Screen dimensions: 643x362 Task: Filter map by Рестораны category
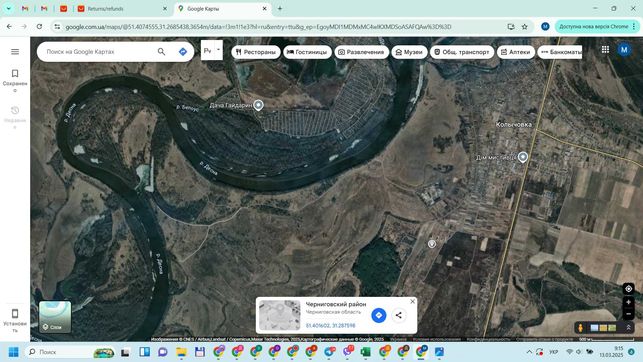[x=256, y=52]
